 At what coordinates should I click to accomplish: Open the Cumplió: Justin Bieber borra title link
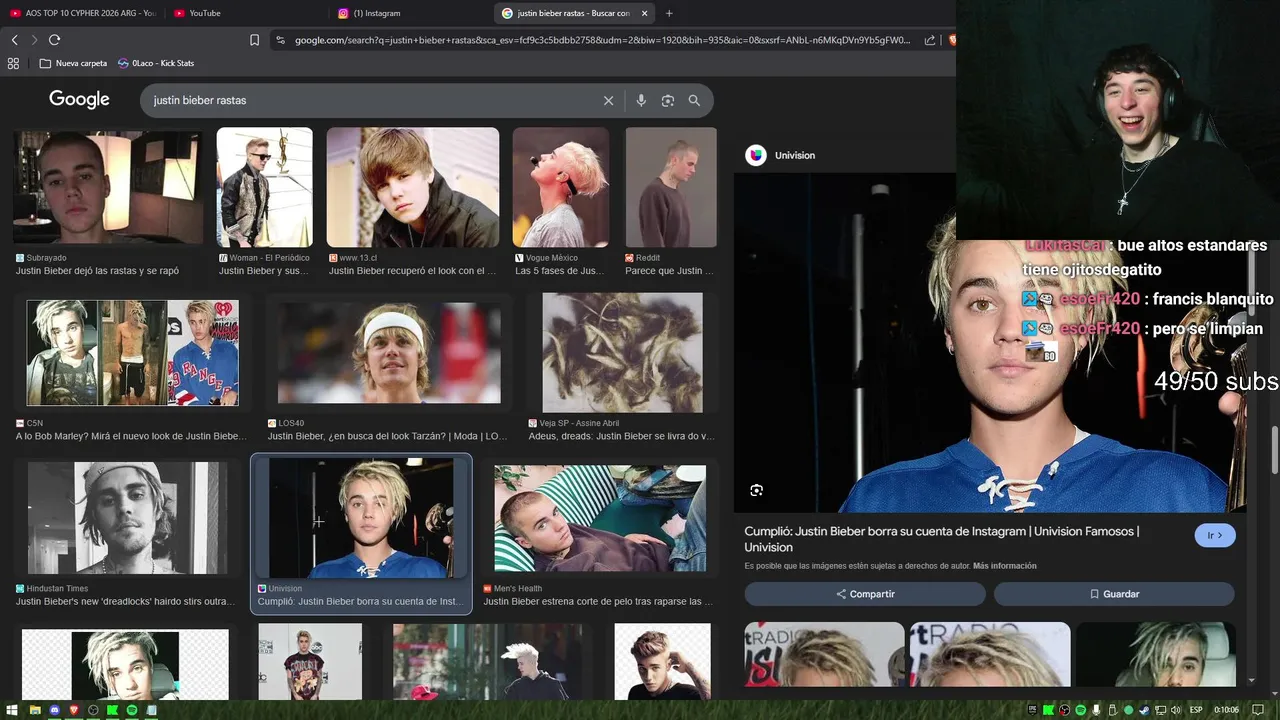tap(941, 539)
